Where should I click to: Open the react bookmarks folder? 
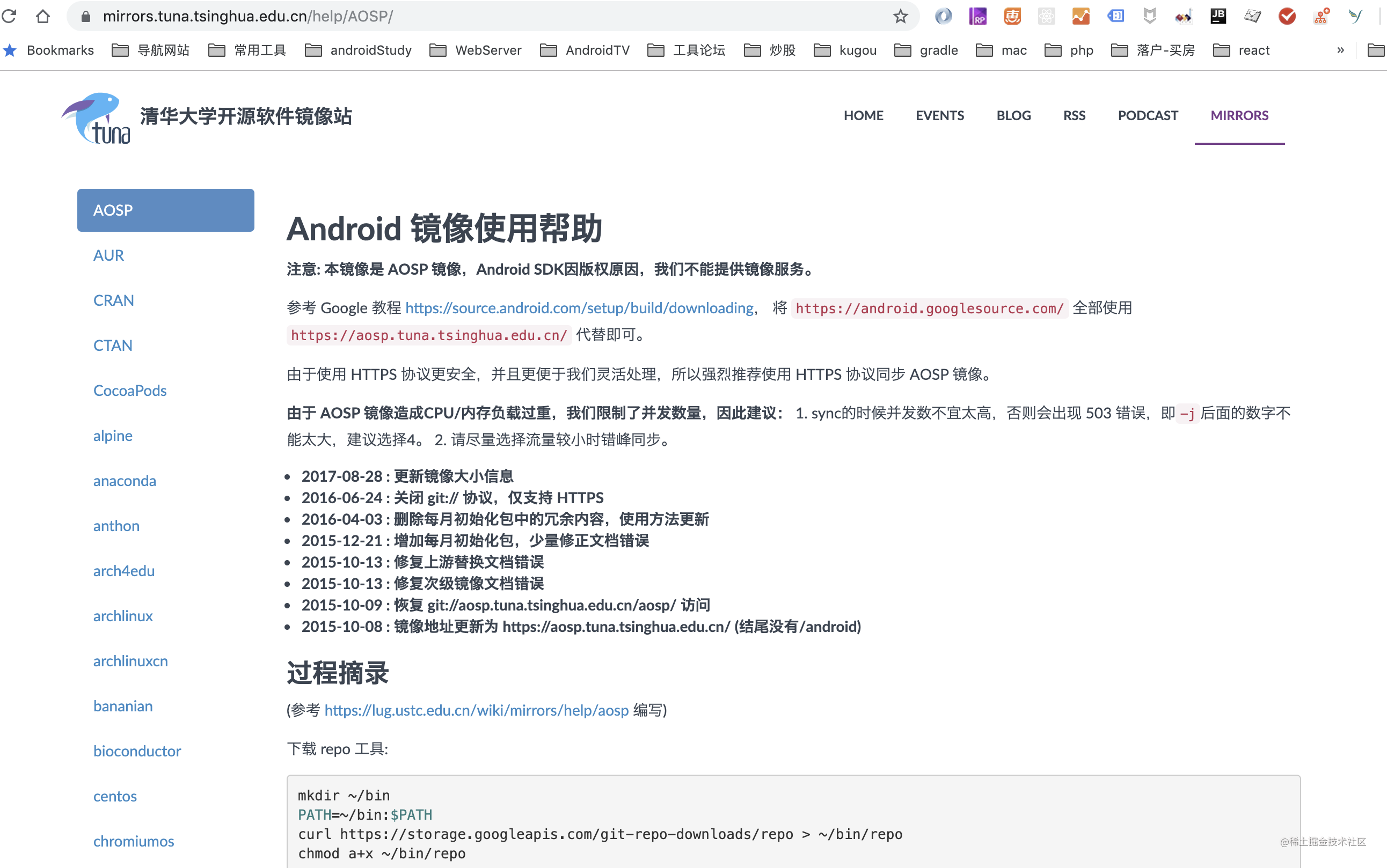click(1253, 50)
